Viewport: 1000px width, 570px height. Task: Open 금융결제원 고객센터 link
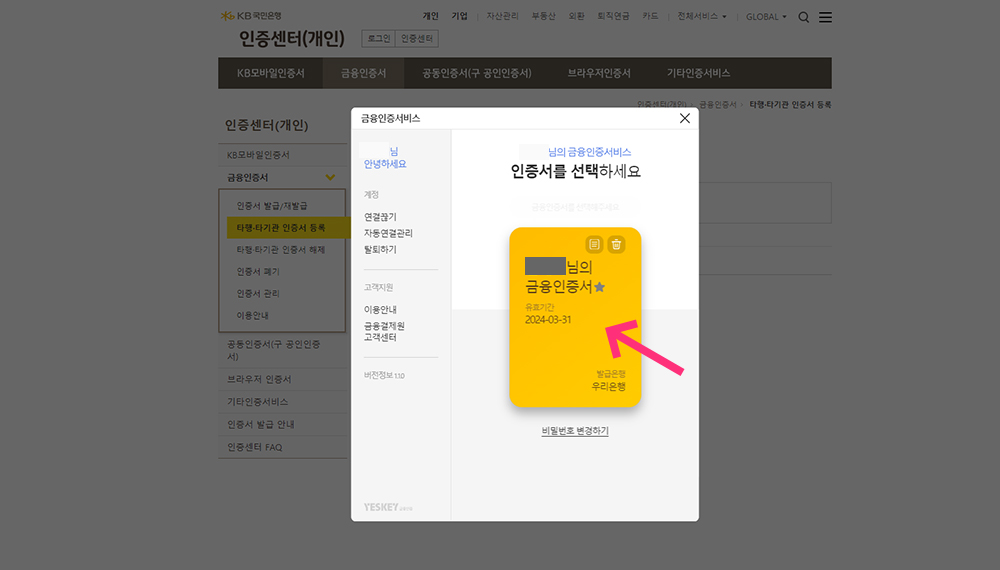384,332
